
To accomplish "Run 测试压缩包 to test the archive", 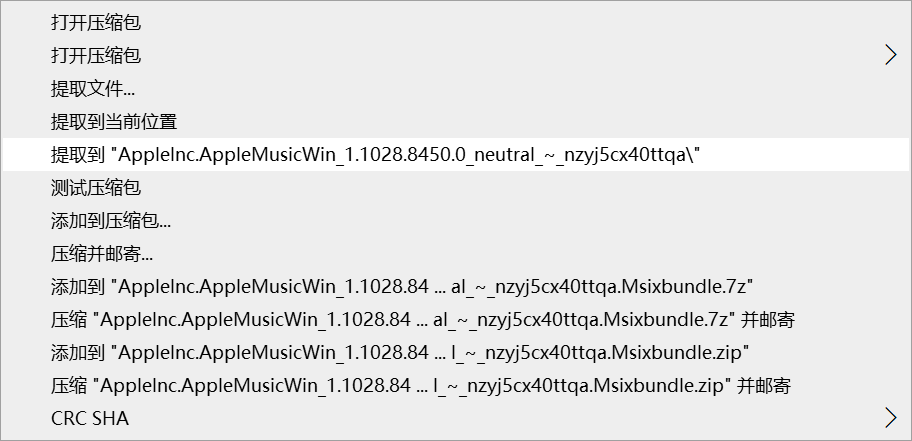I will coord(456,187).
